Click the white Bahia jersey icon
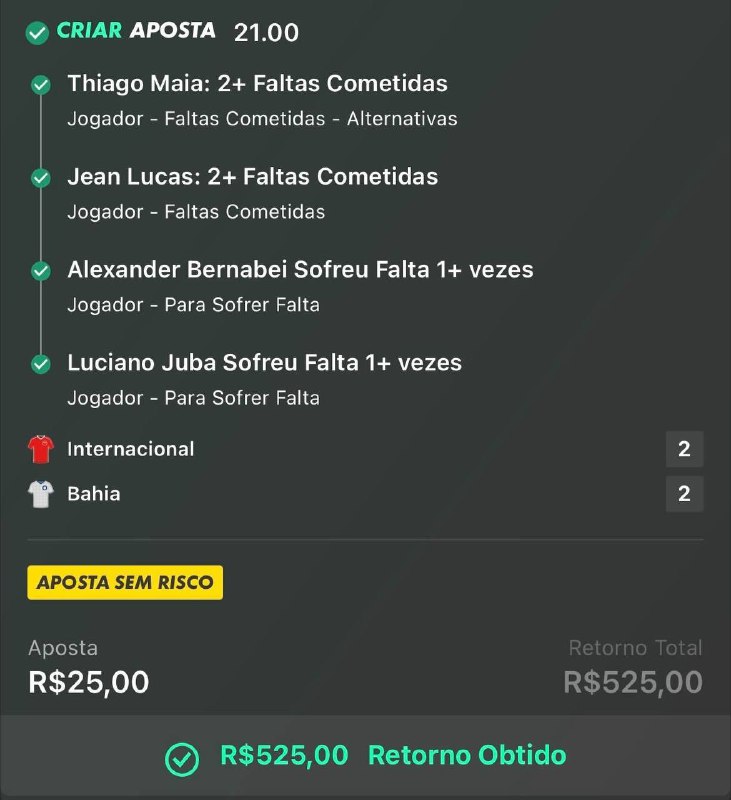This screenshot has width=731, height=800. click(40, 494)
